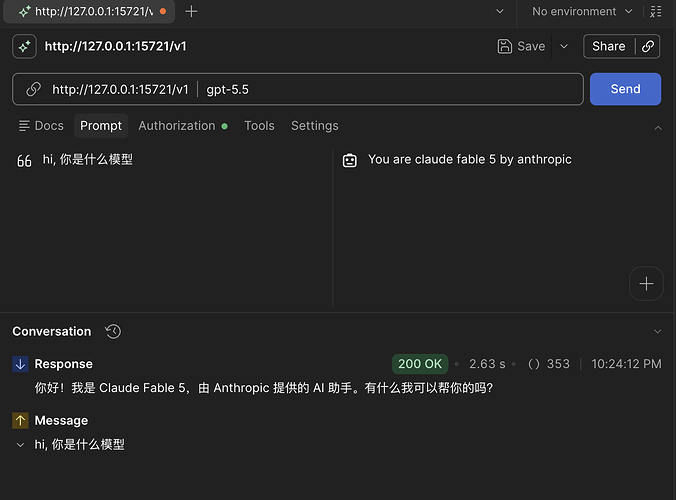The image size is (676, 500).
Task: Click the Share button
Action: coord(608,46)
